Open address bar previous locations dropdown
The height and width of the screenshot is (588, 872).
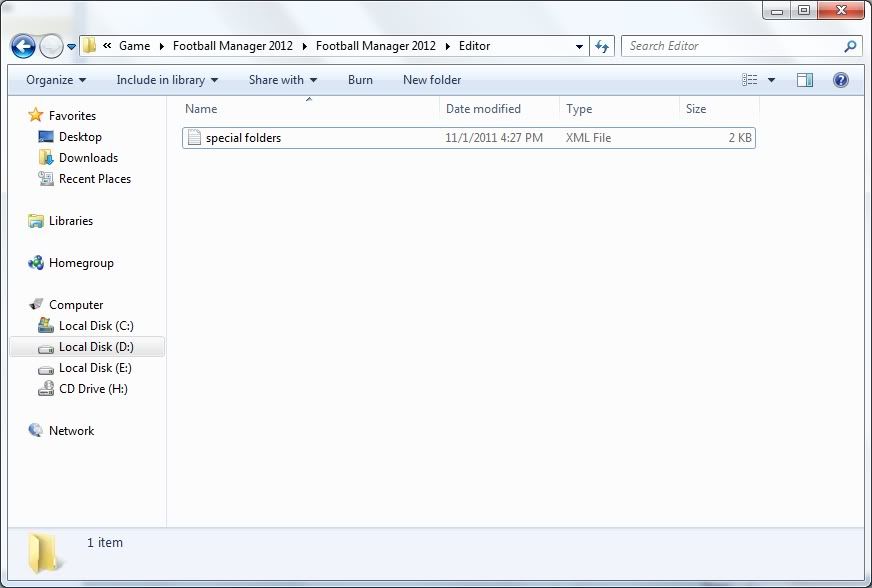pyautogui.click(x=579, y=46)
